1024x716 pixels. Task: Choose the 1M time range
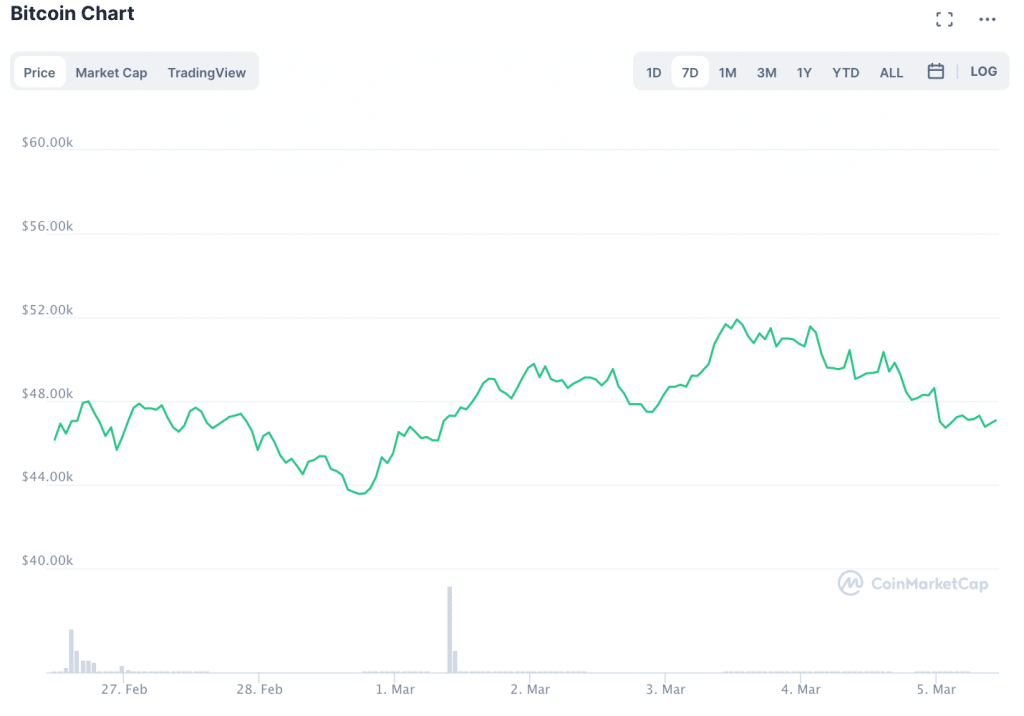point(727,72)
